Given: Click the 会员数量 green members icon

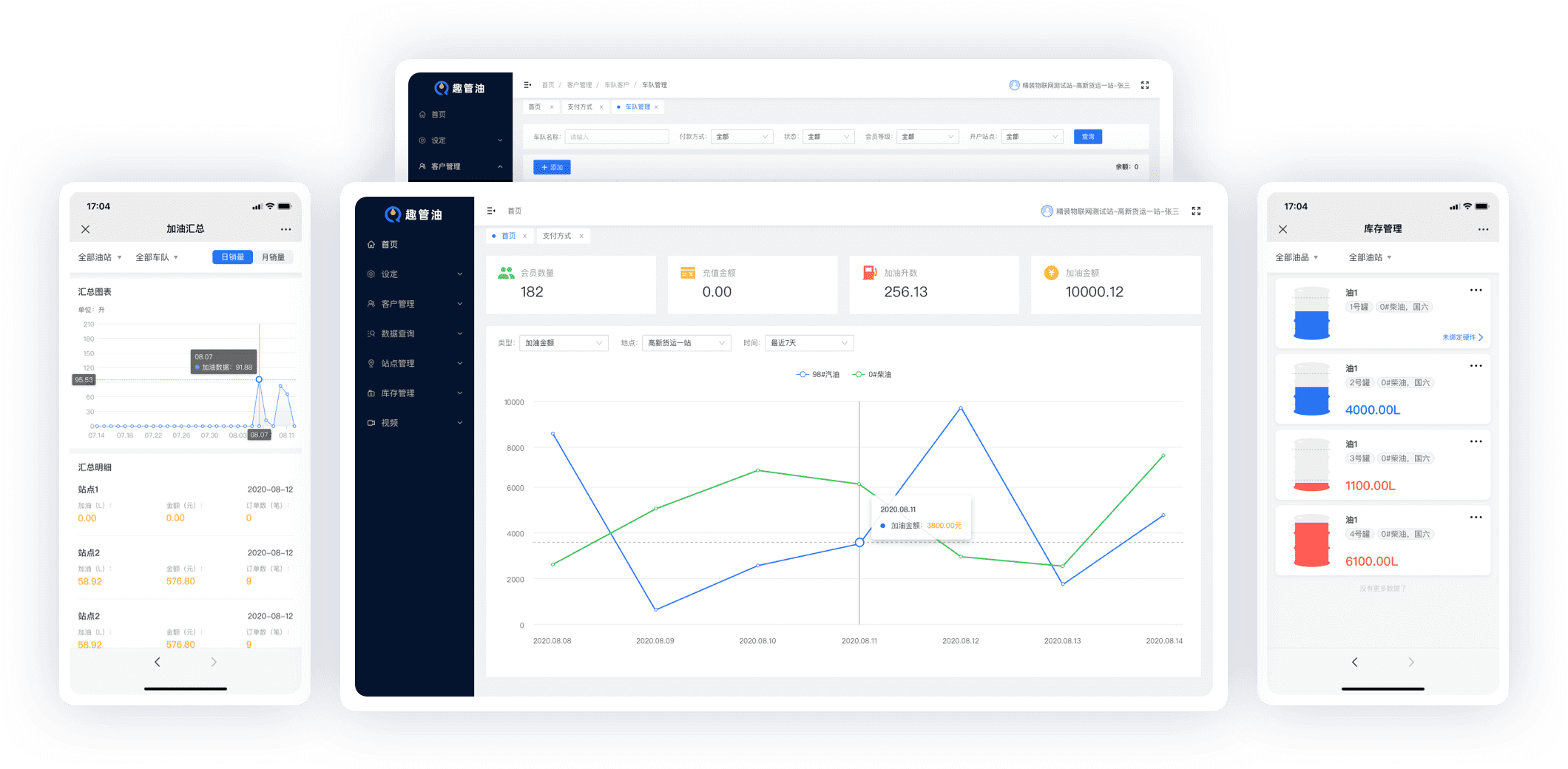Looking at the screenshot, I should [x=506, y=274].
